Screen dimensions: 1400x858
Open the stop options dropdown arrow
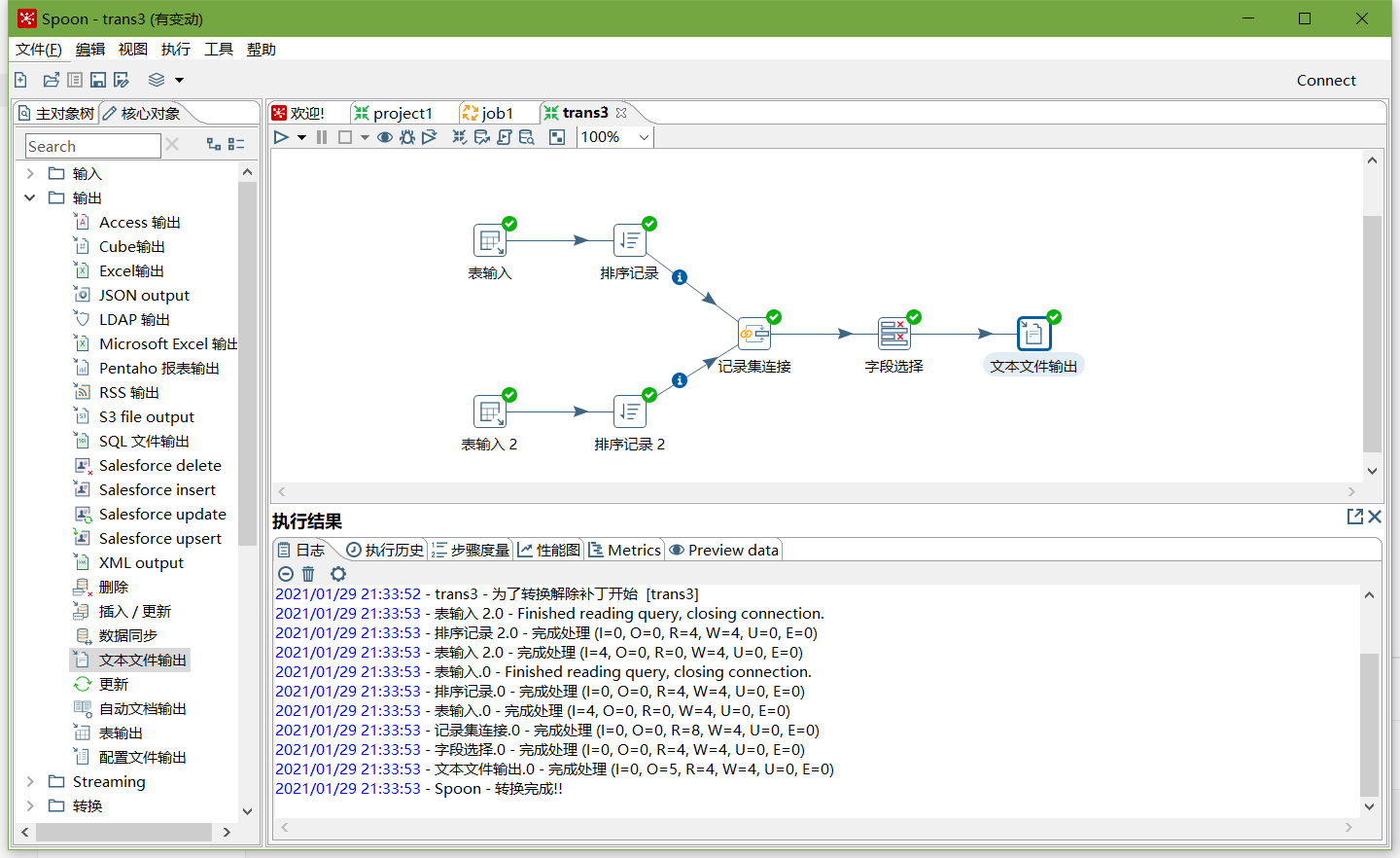point(365,138)
